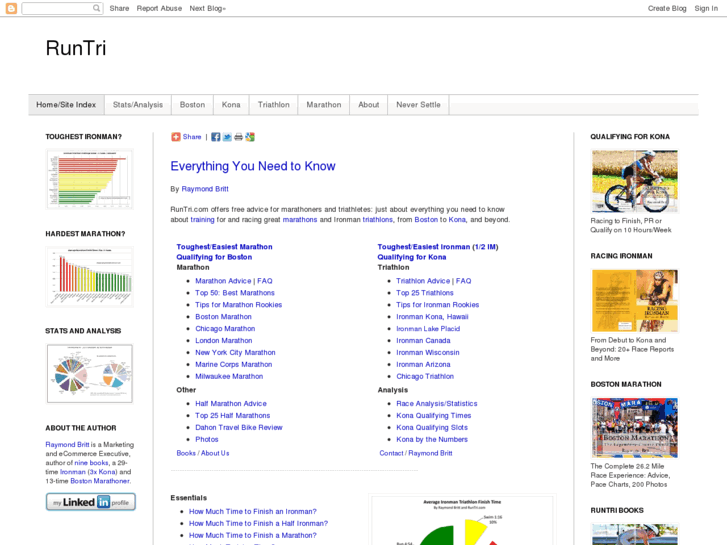This screenshot has height=545, width=727.
Task: Open the Stats/Analysis tab
Action: (138, 105)
